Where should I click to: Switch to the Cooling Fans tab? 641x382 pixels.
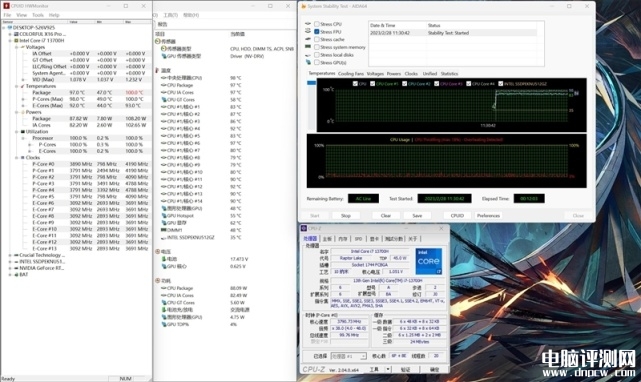tap(351, 74)
